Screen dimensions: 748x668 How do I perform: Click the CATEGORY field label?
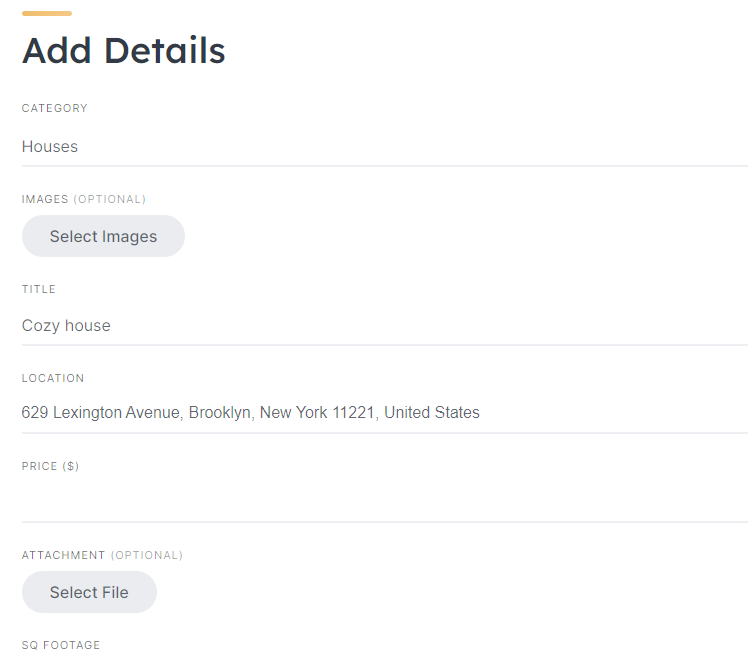click(x=55, y=109)
